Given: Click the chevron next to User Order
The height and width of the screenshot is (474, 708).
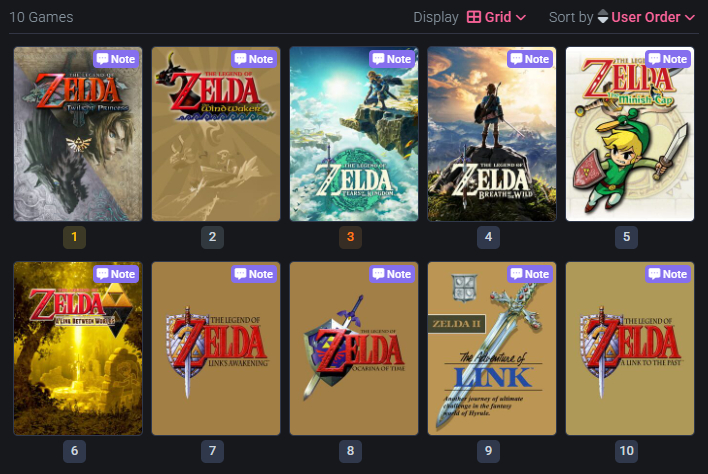Looking at the screenshot, I should tap(689, 18).
